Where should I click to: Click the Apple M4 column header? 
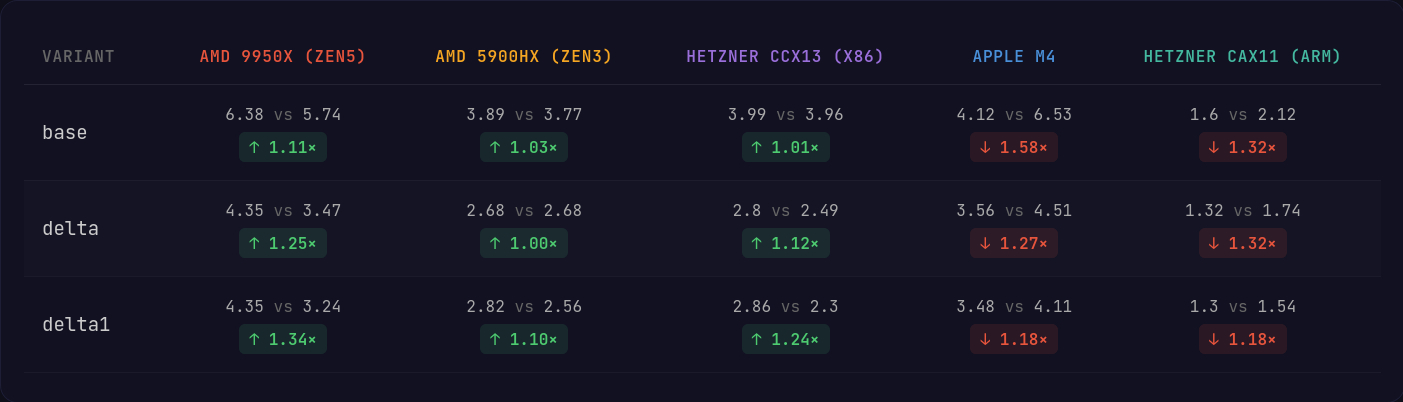(x=1014, y=56)
